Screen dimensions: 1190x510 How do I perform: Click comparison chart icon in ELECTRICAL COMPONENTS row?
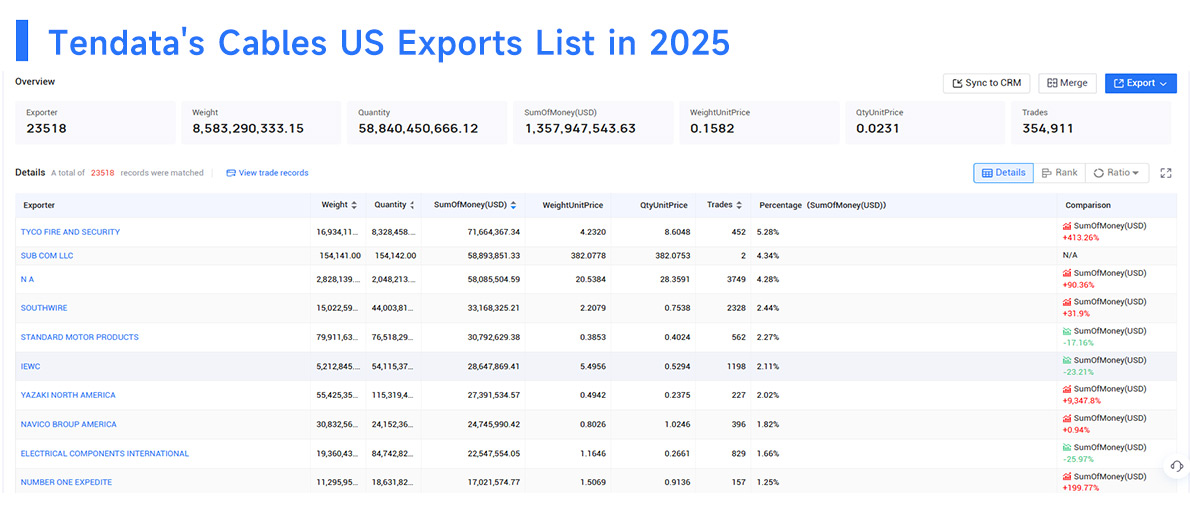pyautogui.click(x=1067, y=448)
